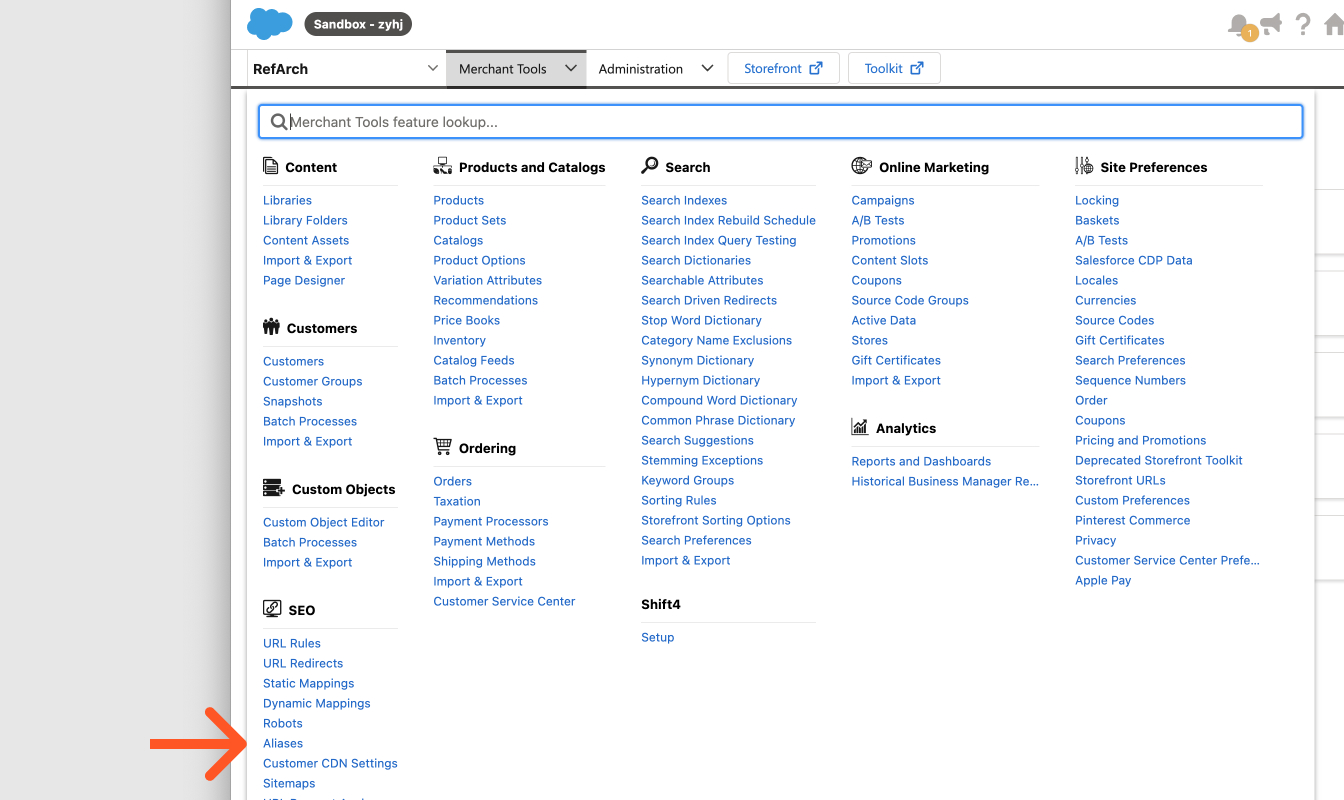Open Customer Groups
This screenshot has width=1344, height=800.
point(312,381)
